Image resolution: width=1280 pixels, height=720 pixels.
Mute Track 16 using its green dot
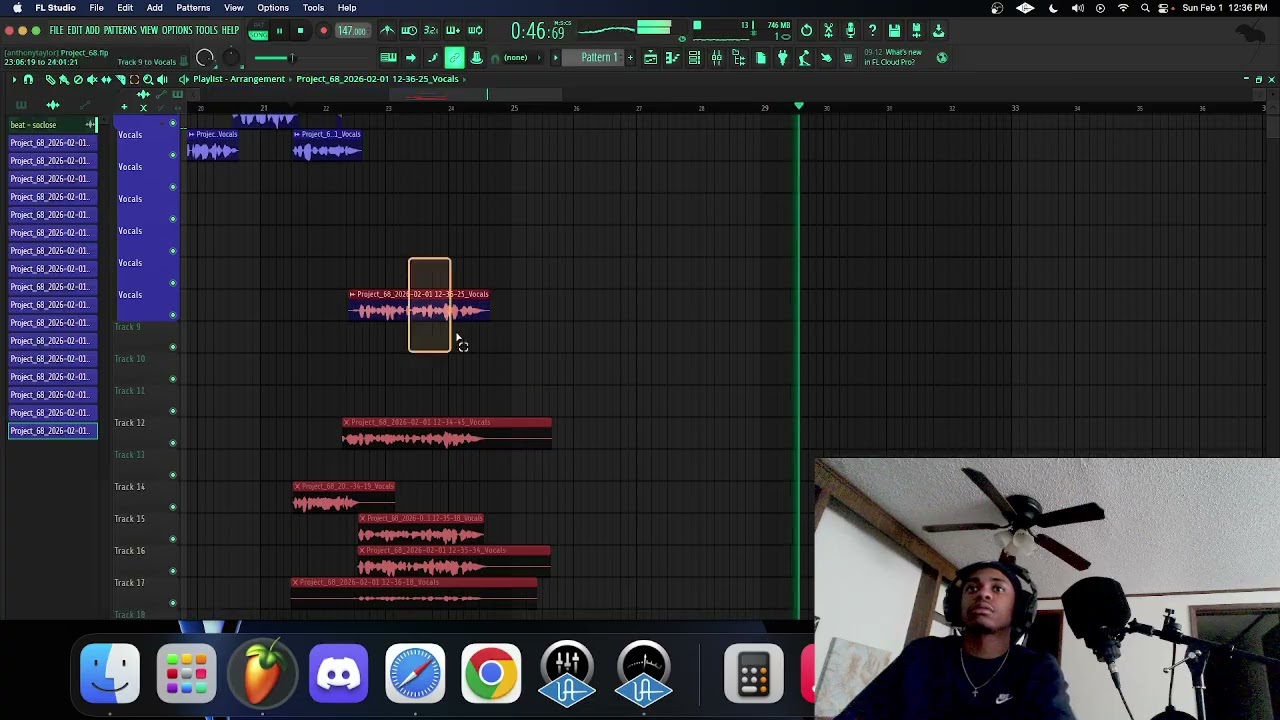point(173,571)
